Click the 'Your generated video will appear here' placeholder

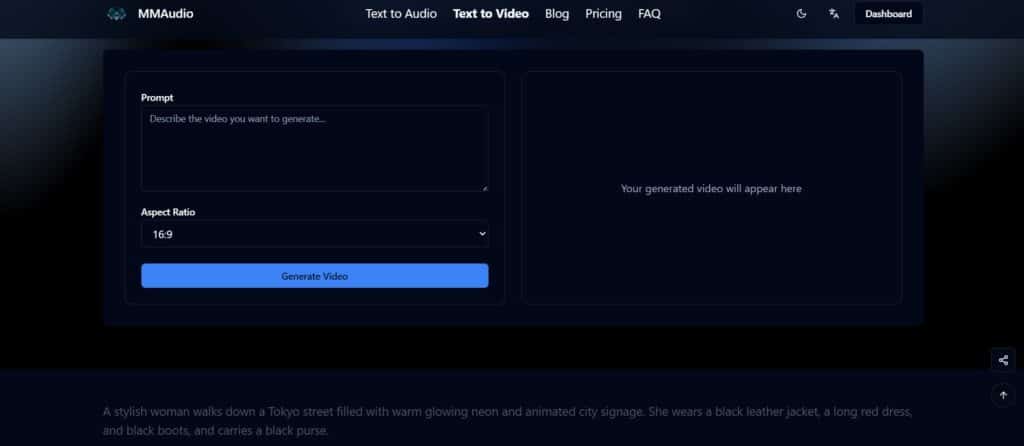pyautogui.click(x=711, y=189)
